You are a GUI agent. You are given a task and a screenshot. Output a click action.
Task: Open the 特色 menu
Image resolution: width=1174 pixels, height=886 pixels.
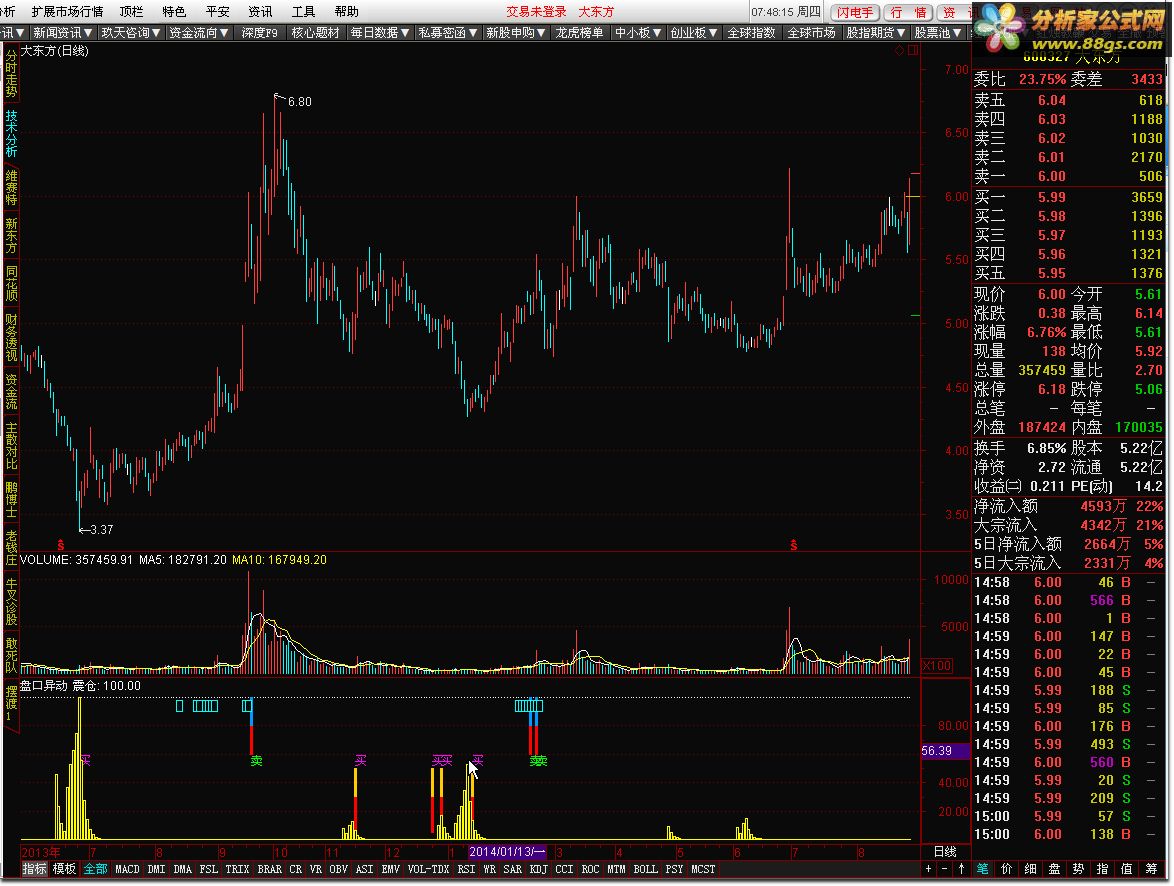tap(174, 11)
